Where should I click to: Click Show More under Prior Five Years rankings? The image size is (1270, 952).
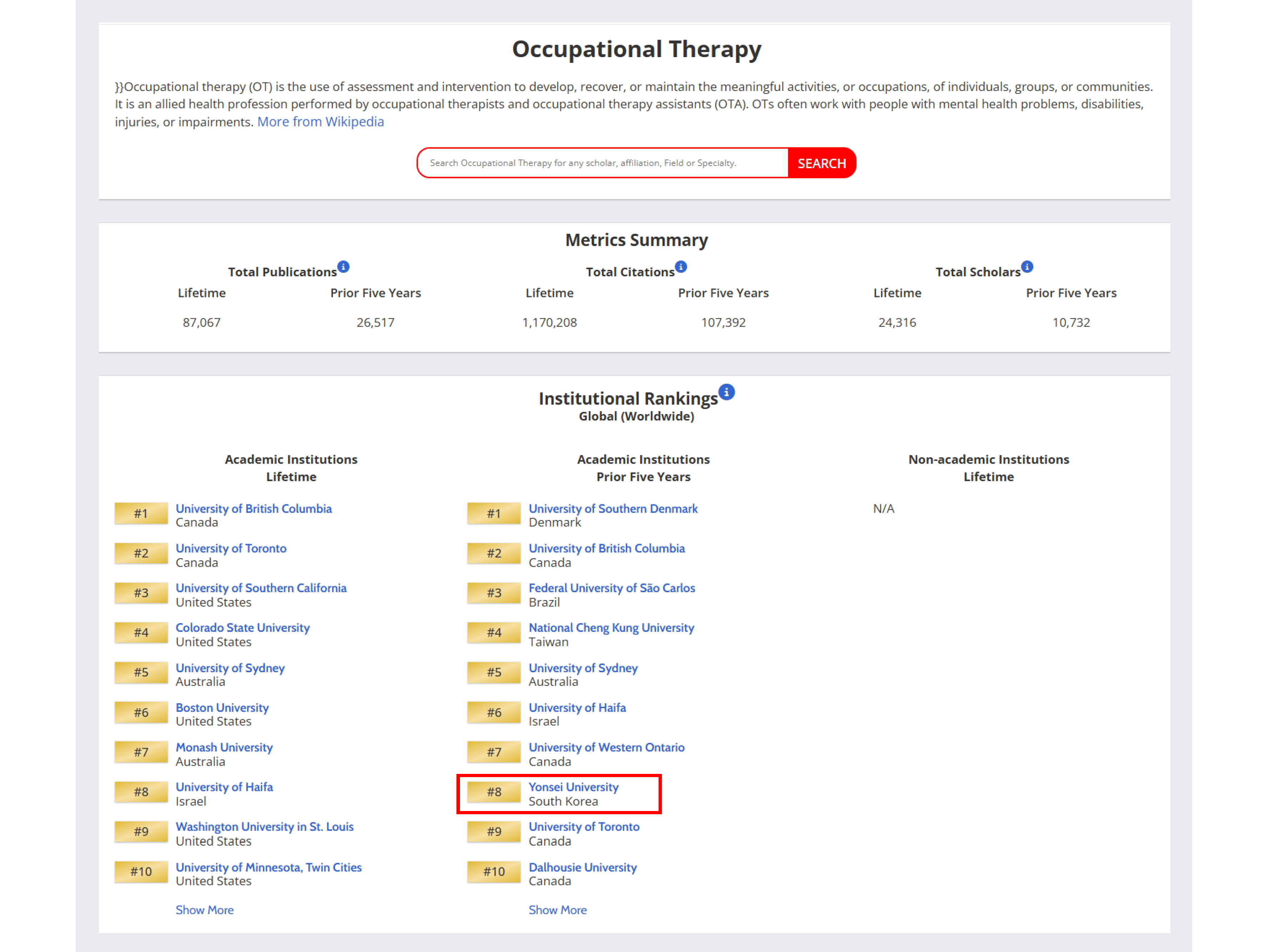[x=557, y=910]
